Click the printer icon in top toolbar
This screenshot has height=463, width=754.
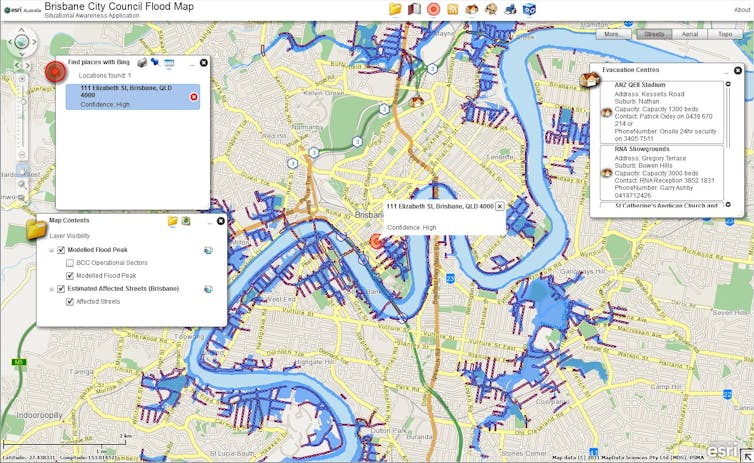pyautogui.click(x=510, y=9)
